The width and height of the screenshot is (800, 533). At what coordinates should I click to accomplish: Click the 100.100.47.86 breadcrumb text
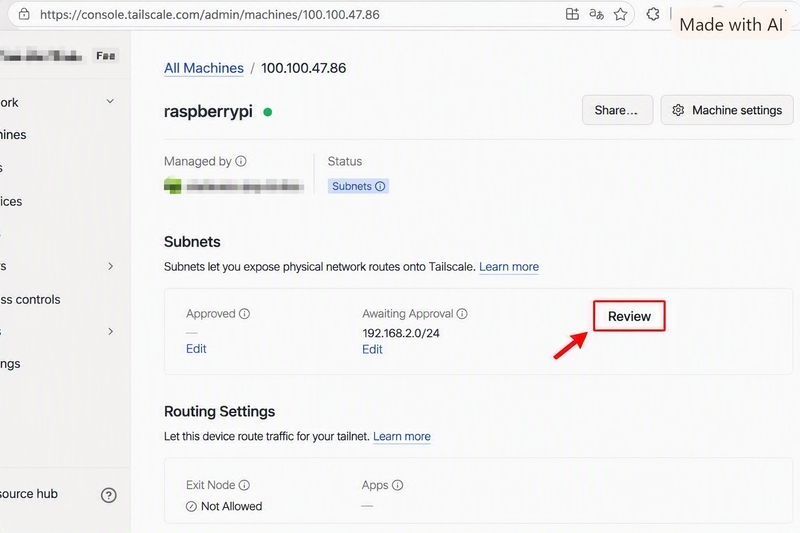click(x=304, y=68)
